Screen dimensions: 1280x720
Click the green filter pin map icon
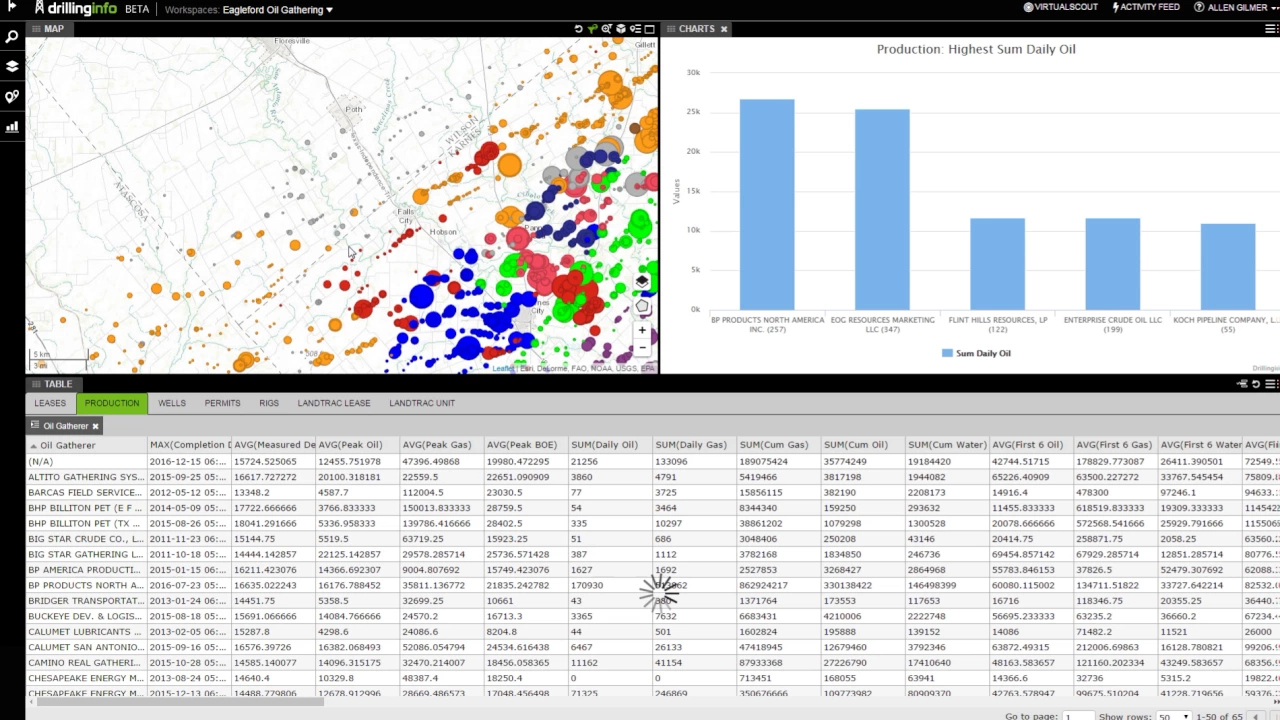[592, 29]
